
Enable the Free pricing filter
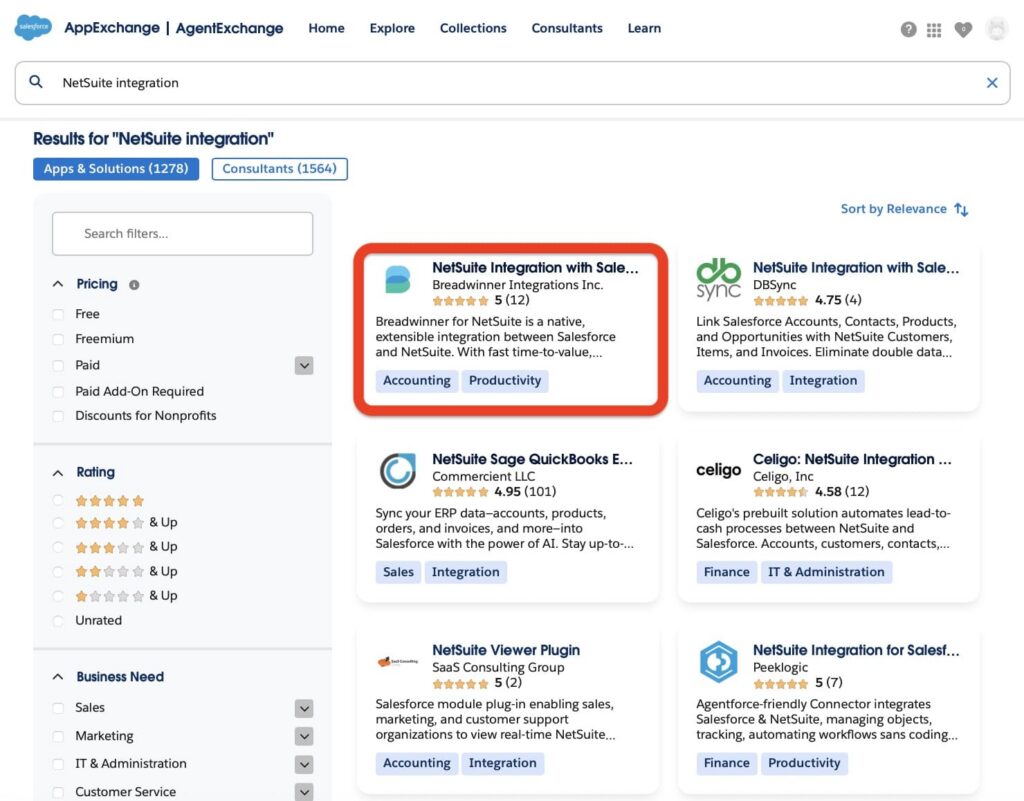tap(60, 313)
